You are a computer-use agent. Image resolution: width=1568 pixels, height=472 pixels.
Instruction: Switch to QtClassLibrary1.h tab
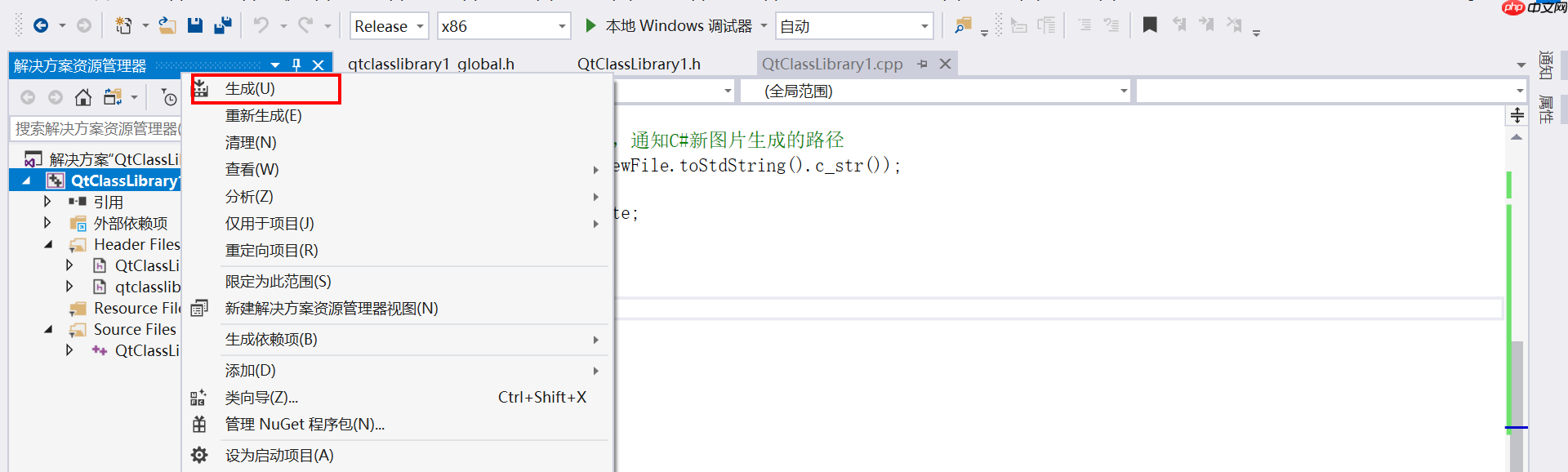(639, 64)
